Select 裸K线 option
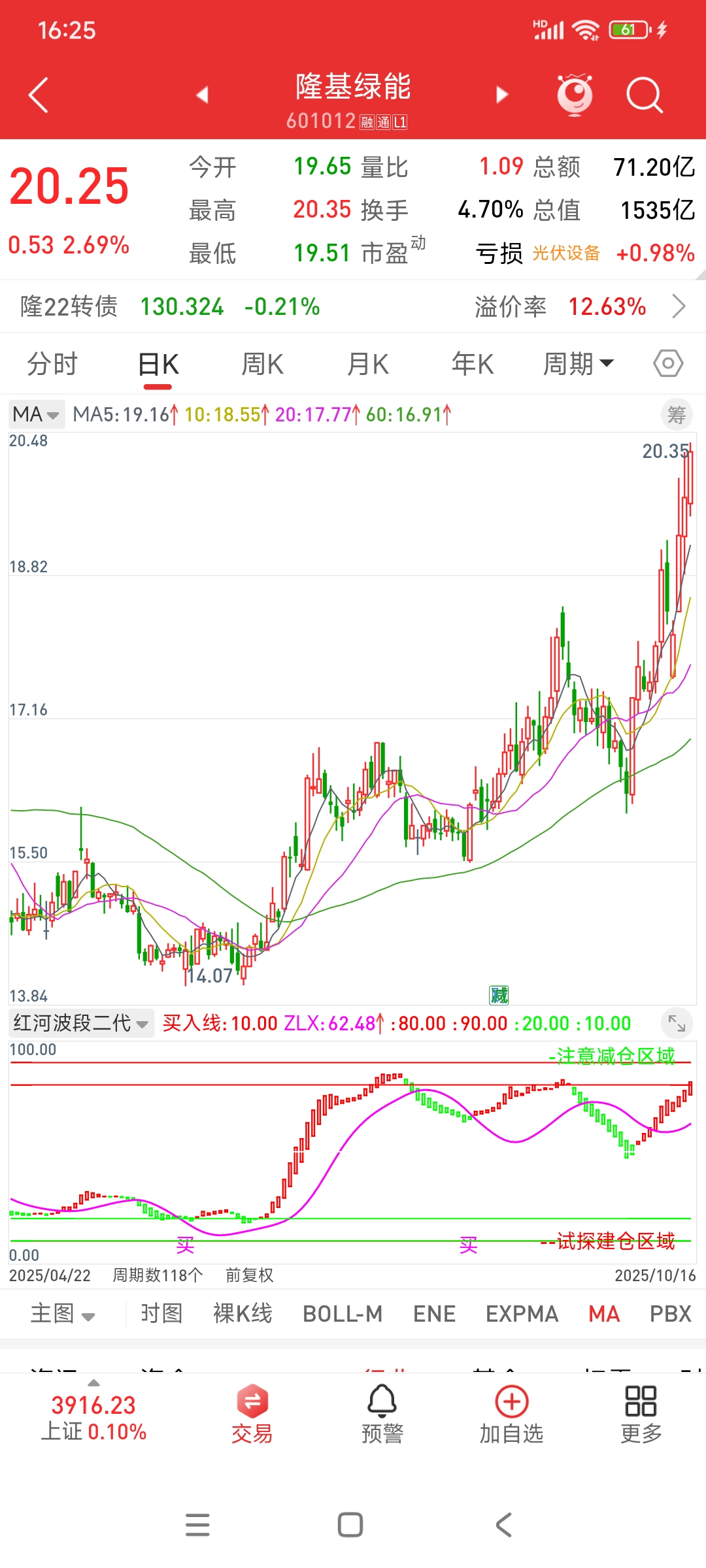This screenshot has height=1568, width=706. (x=243, y=1314)
